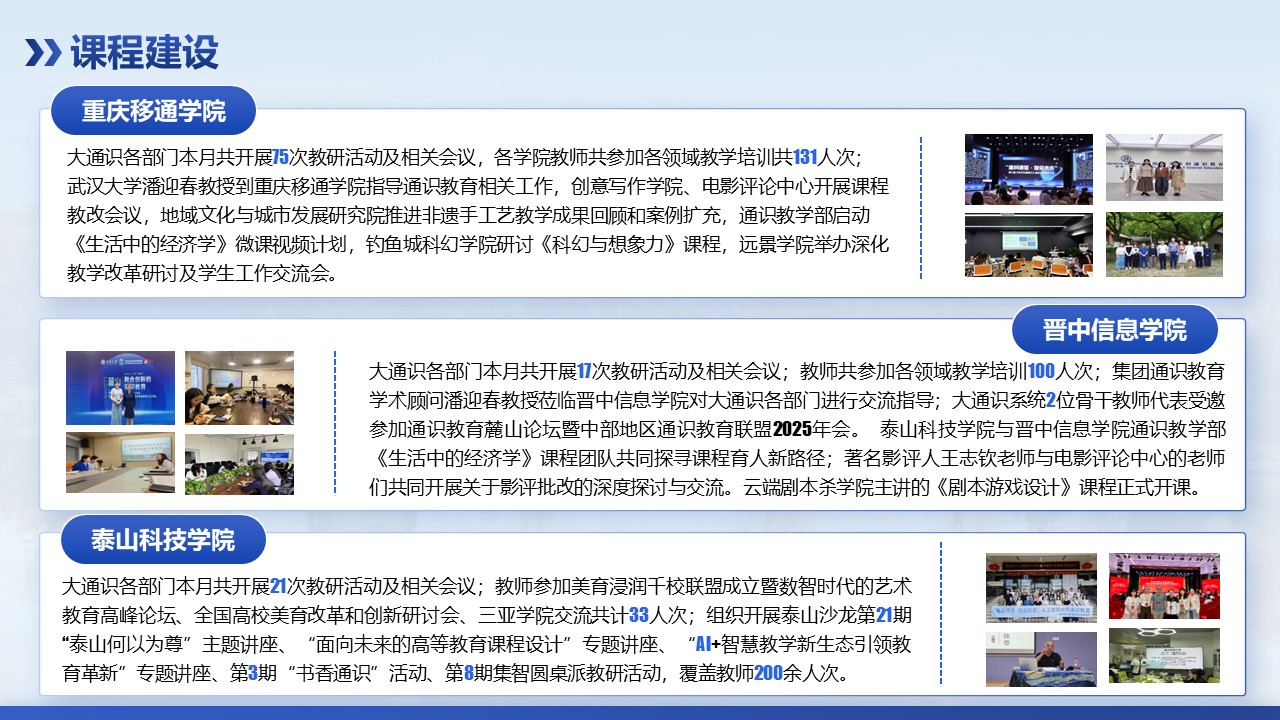This screenshot has width=1280, height=720.
Task: Click the double chevron icon beside 课程建设
Action: [x=43, y=53]
